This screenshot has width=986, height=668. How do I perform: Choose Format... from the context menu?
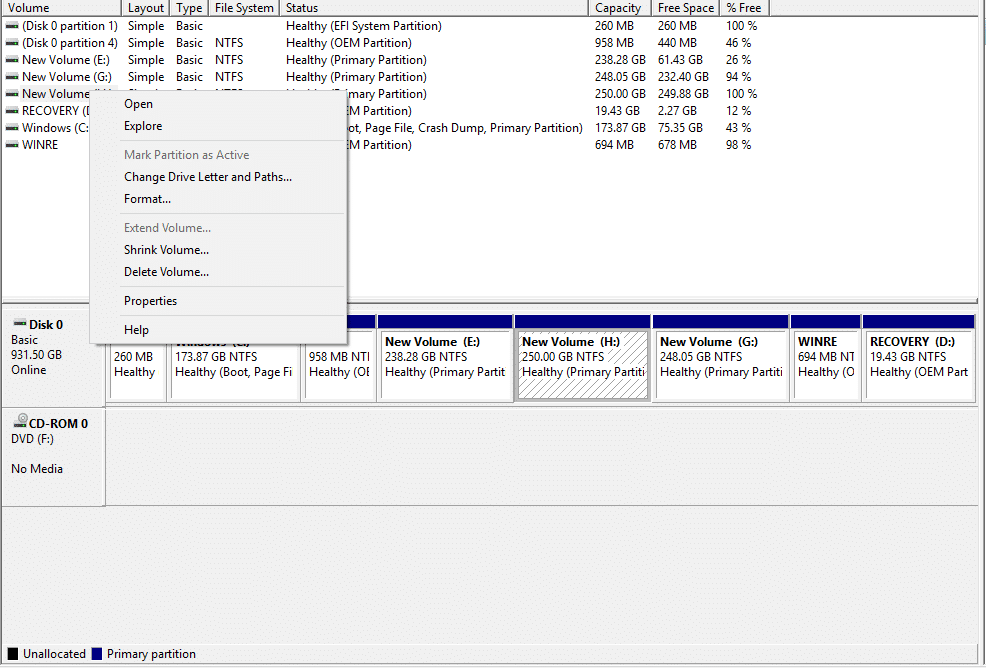point(147,199)
